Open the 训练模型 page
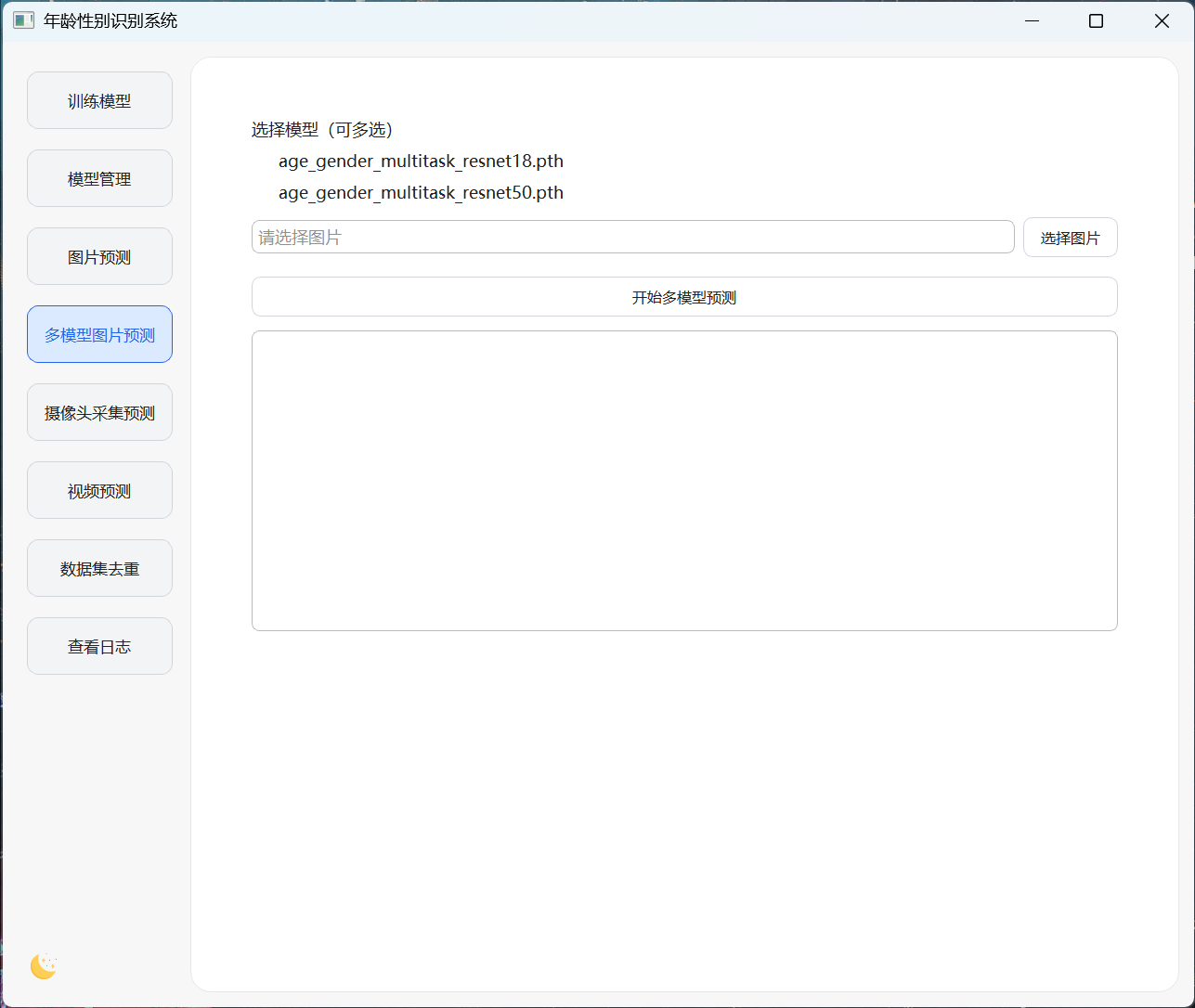The height and width of the screenshot is (1008, 1195). point(99,101)
